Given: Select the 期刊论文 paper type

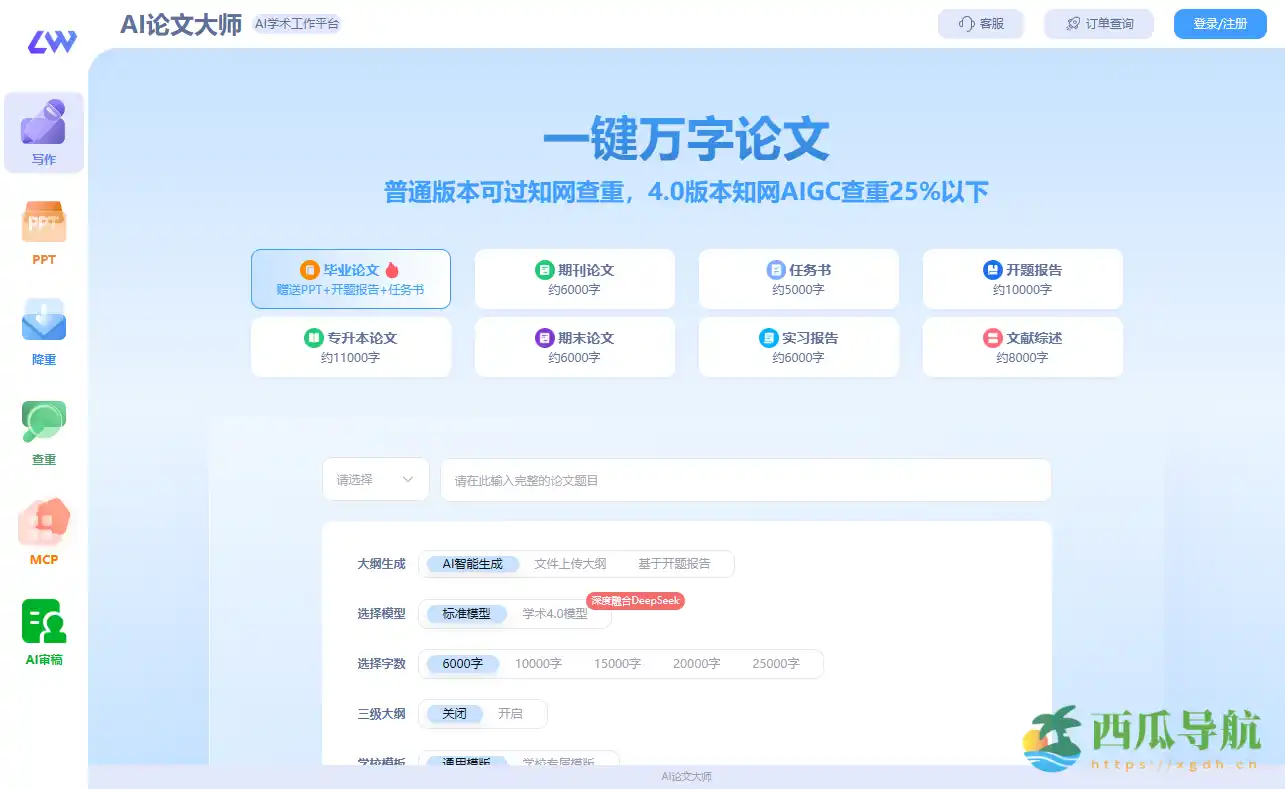Looking at the screenshot, I should coord(574,279).
